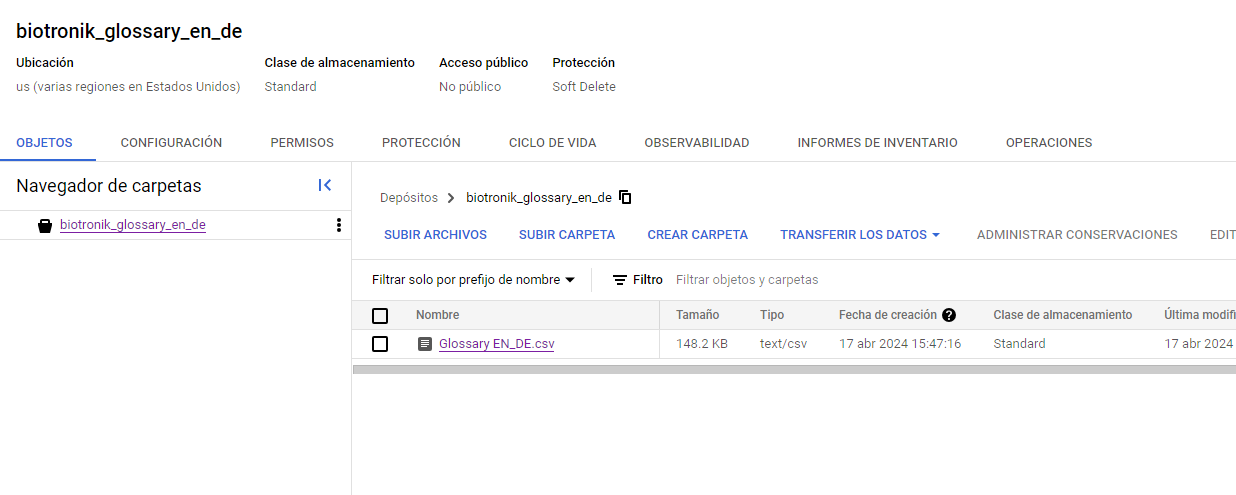Click the us (varias regiones) location value
Screen dimensions: 1236x495
(128, 87)
